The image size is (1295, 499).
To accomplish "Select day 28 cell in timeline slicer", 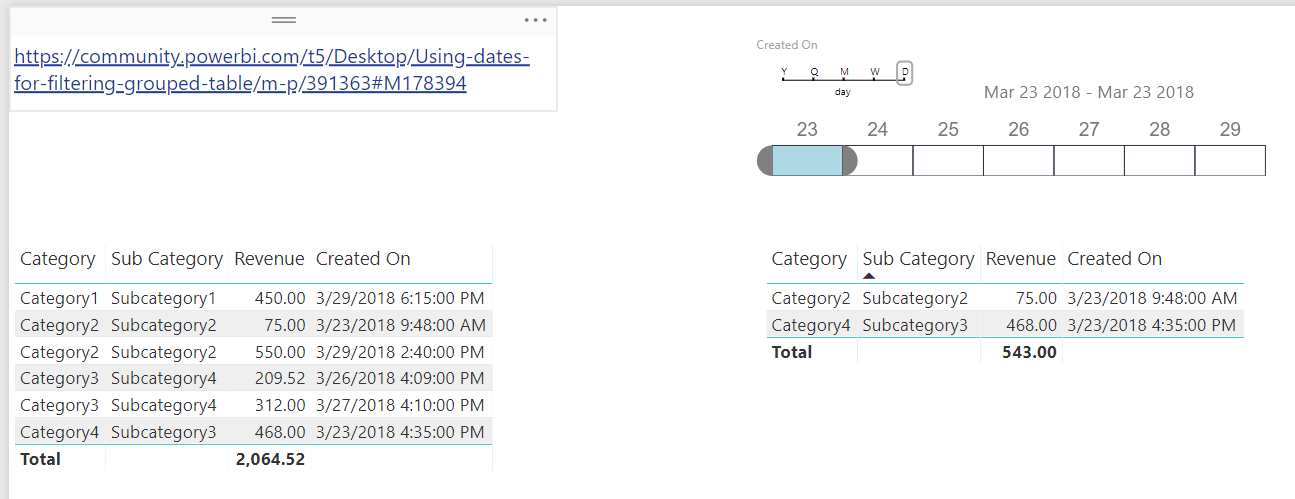I will click(1160, 160).
